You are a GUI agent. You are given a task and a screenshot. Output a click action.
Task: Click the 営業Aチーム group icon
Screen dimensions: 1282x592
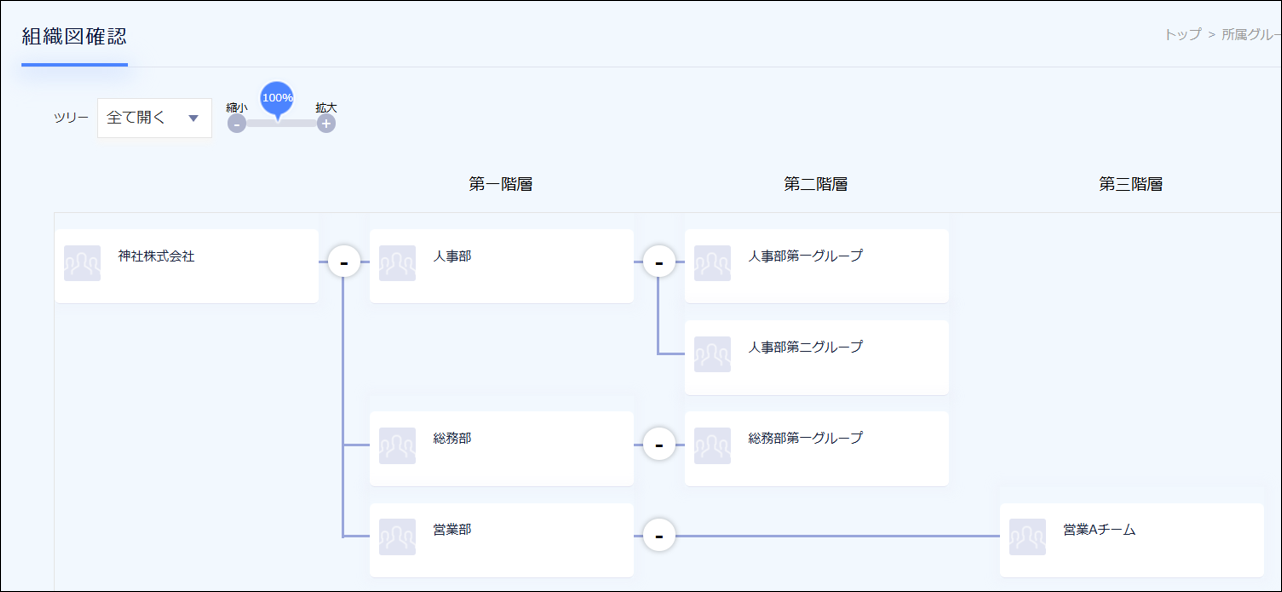pos(1027,536)
